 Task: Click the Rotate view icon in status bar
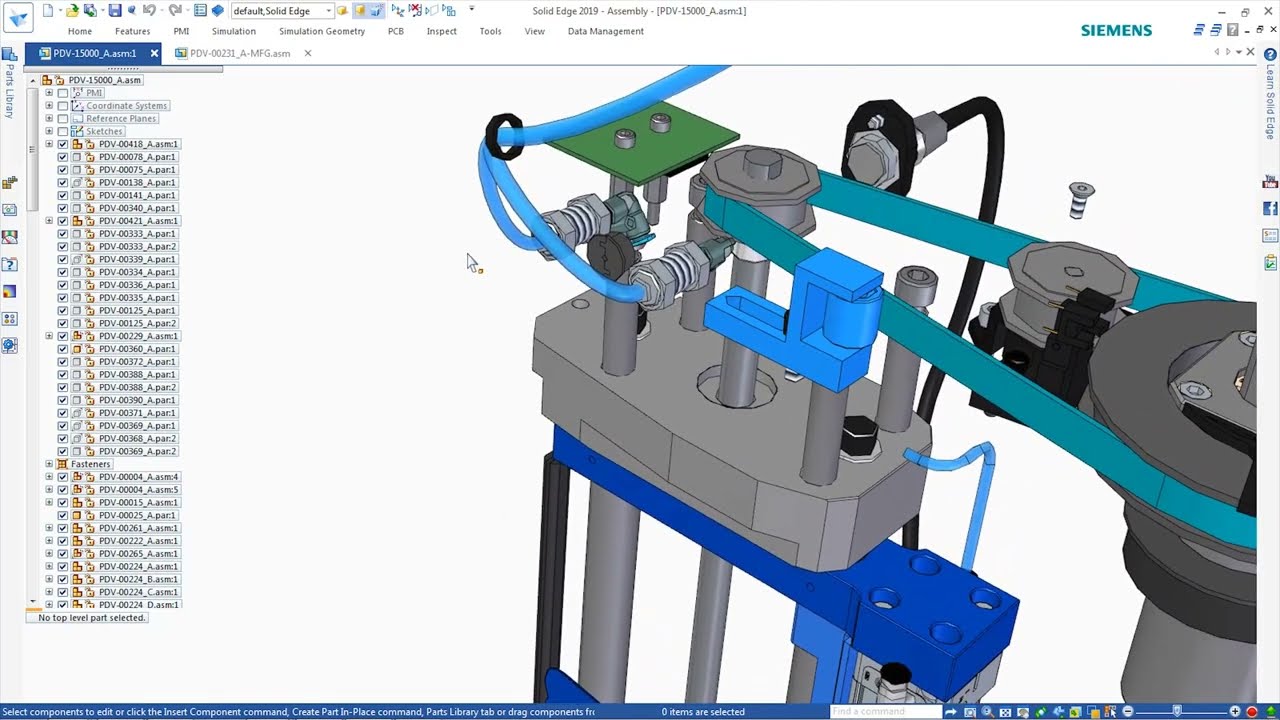coord(1040,712)
